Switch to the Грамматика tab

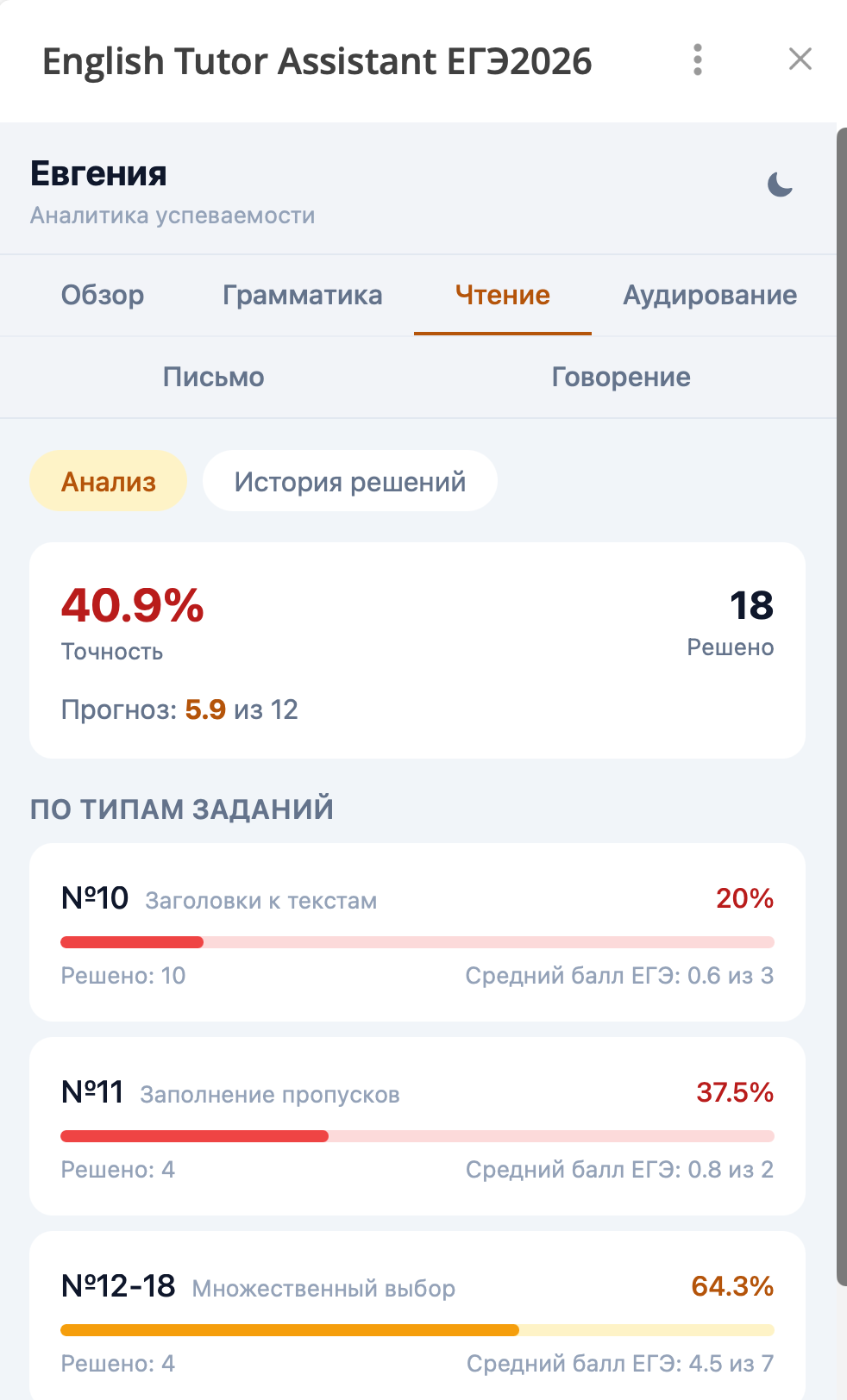[x=303, y=295]
